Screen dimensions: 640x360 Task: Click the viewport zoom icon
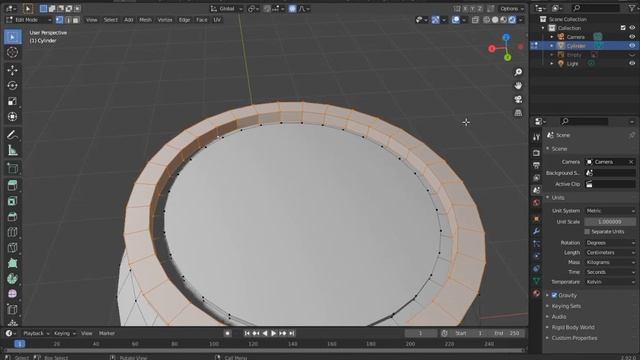(x=518, y=72)
